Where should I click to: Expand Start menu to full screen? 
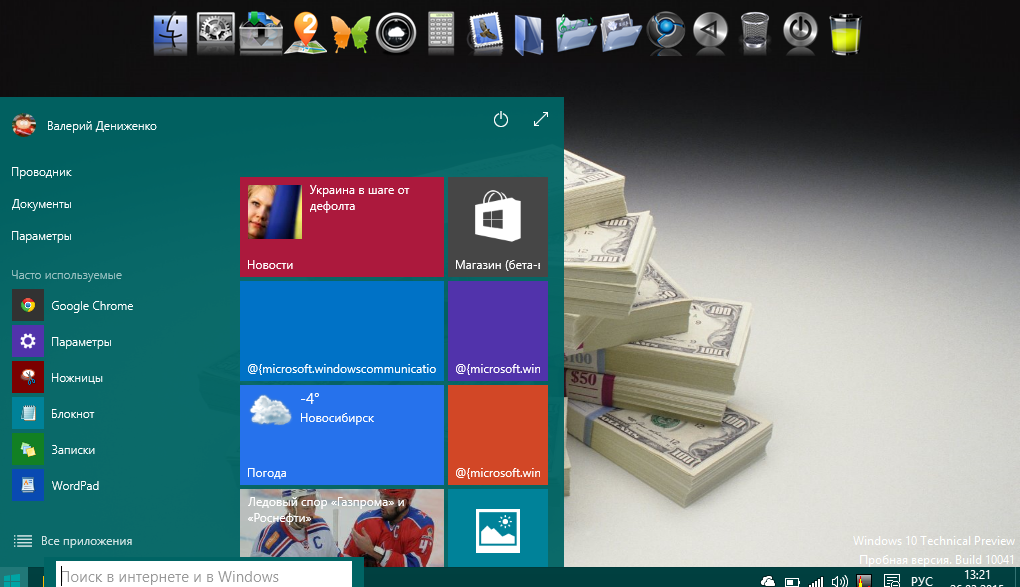coord(541,120)
